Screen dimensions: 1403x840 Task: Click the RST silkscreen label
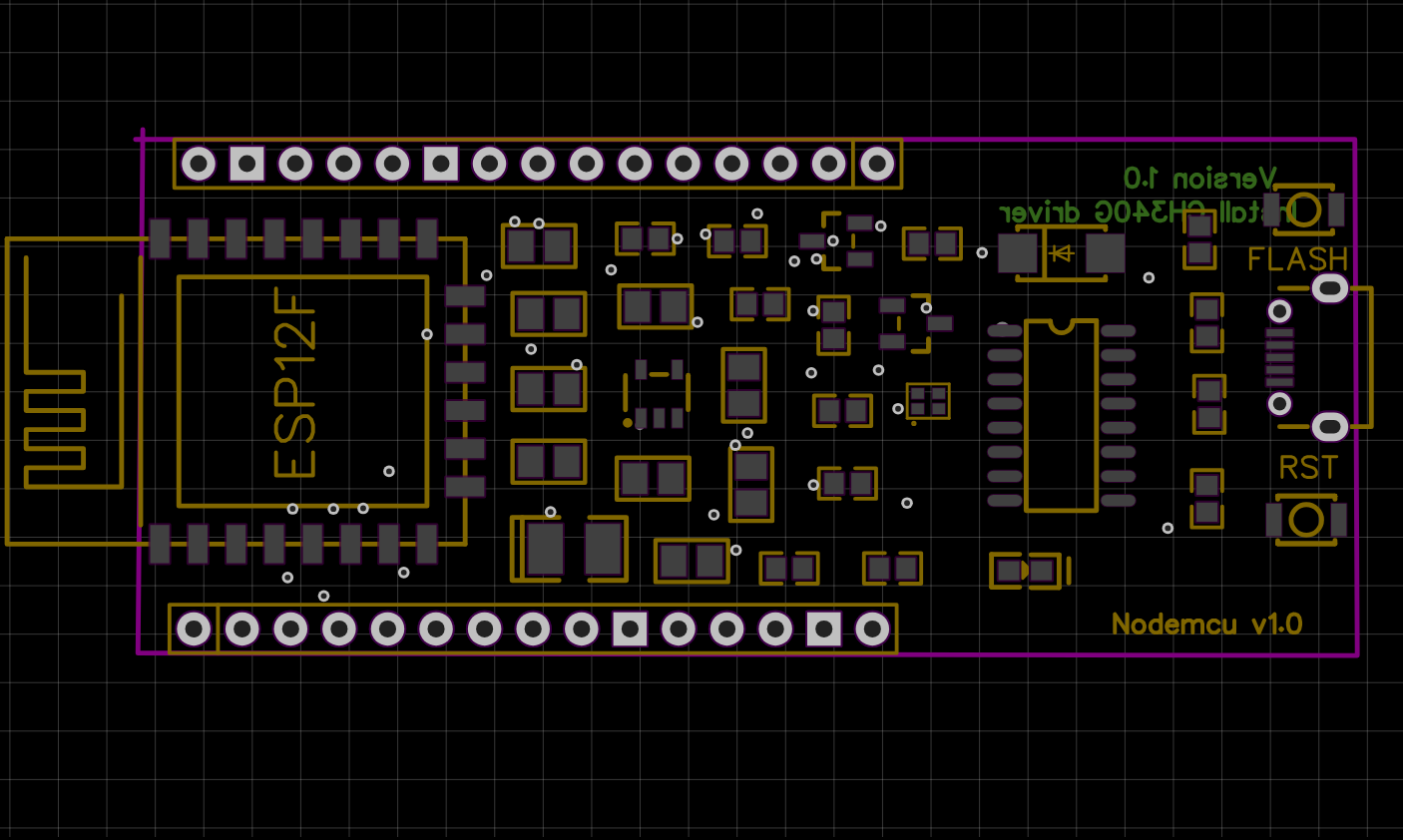tap(1308, 467)
